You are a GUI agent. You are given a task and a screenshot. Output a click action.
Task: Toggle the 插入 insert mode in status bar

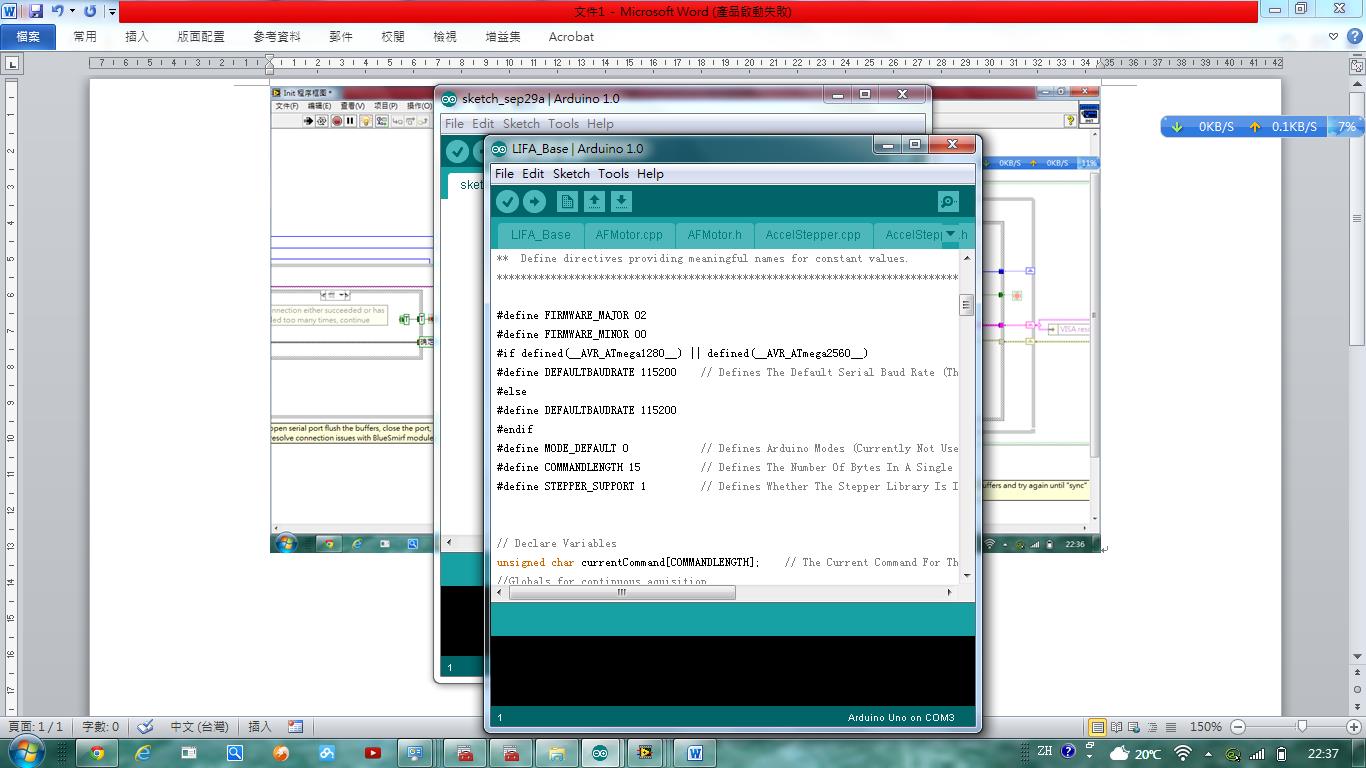click(x=260, y=727)
